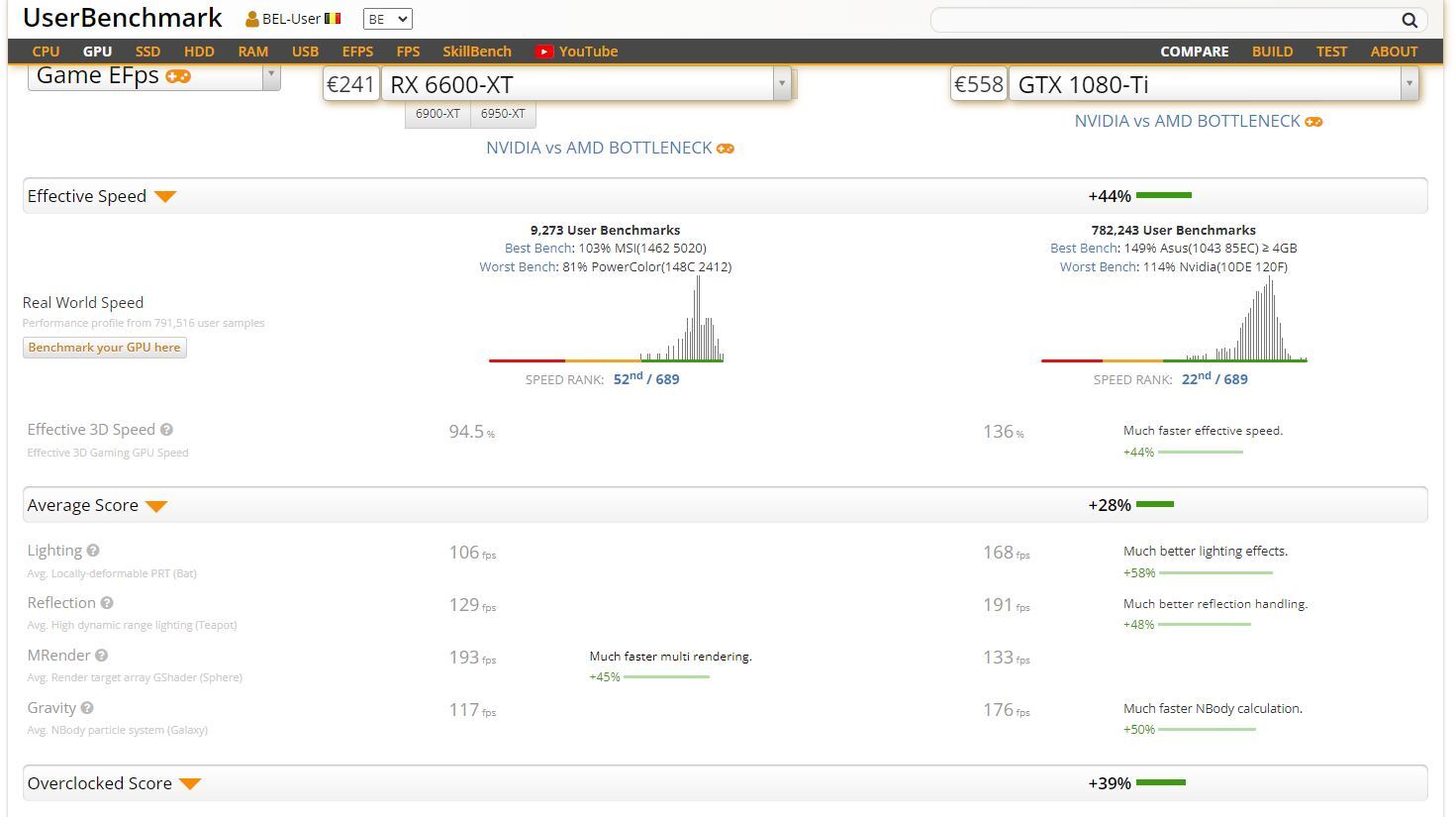This screenshot has height=817, width=1456.
Task: Click the gamepad icon beside Game EFps
Action: click(178, 76)
